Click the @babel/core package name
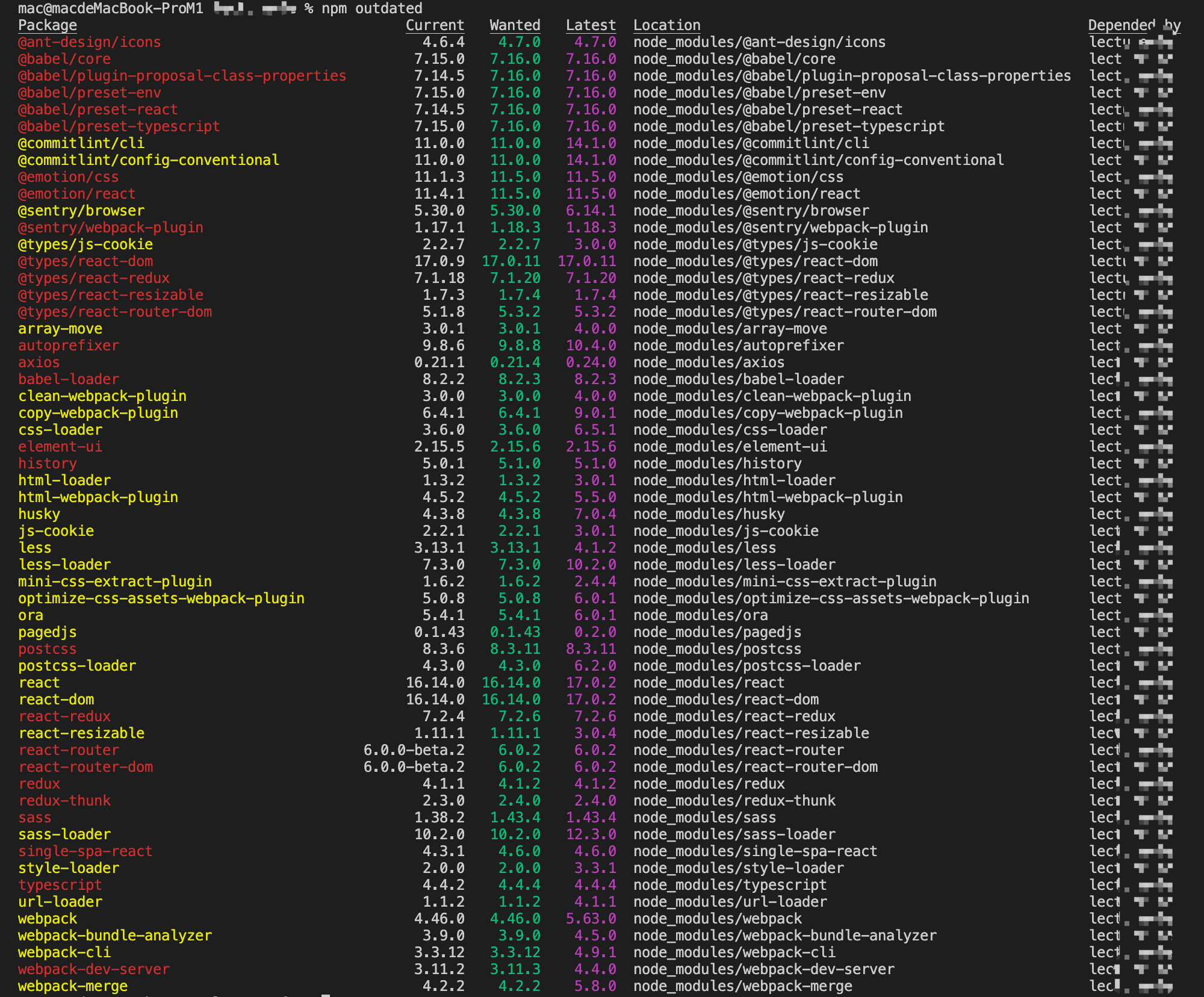 click(x=64, y=59)
